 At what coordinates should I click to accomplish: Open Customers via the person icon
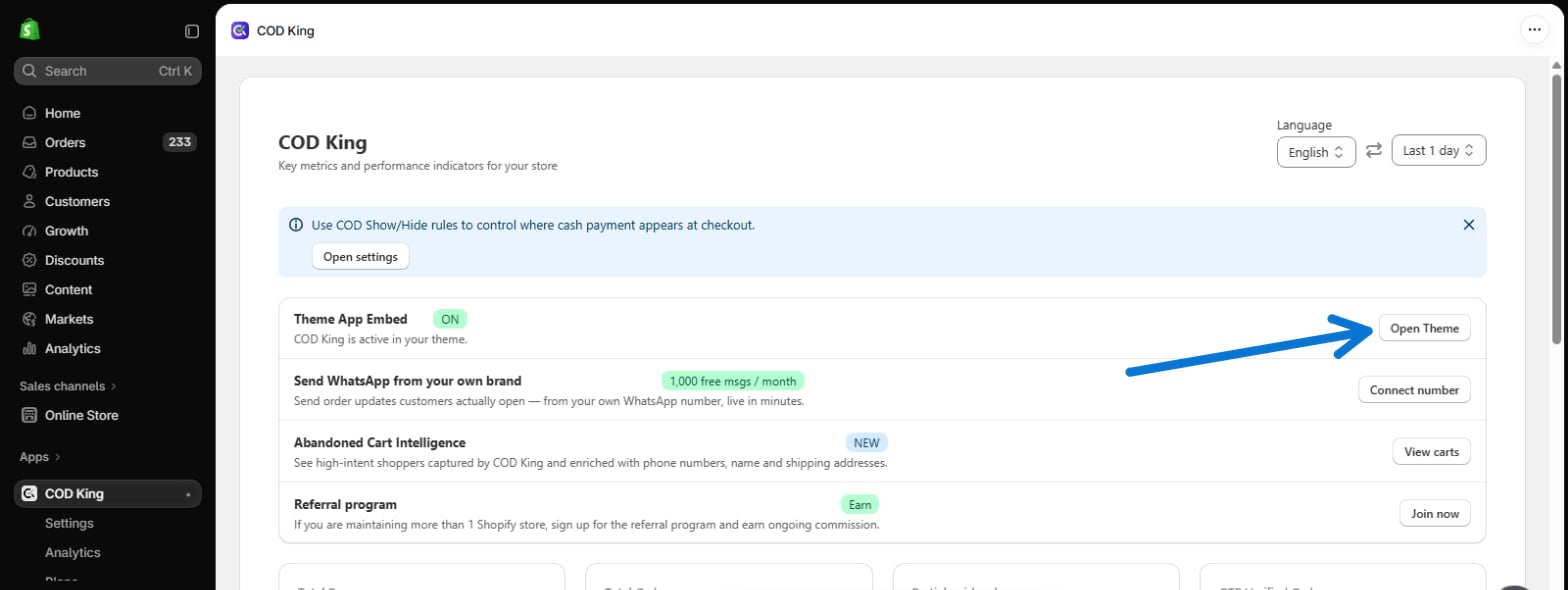(x=29, y=201)
